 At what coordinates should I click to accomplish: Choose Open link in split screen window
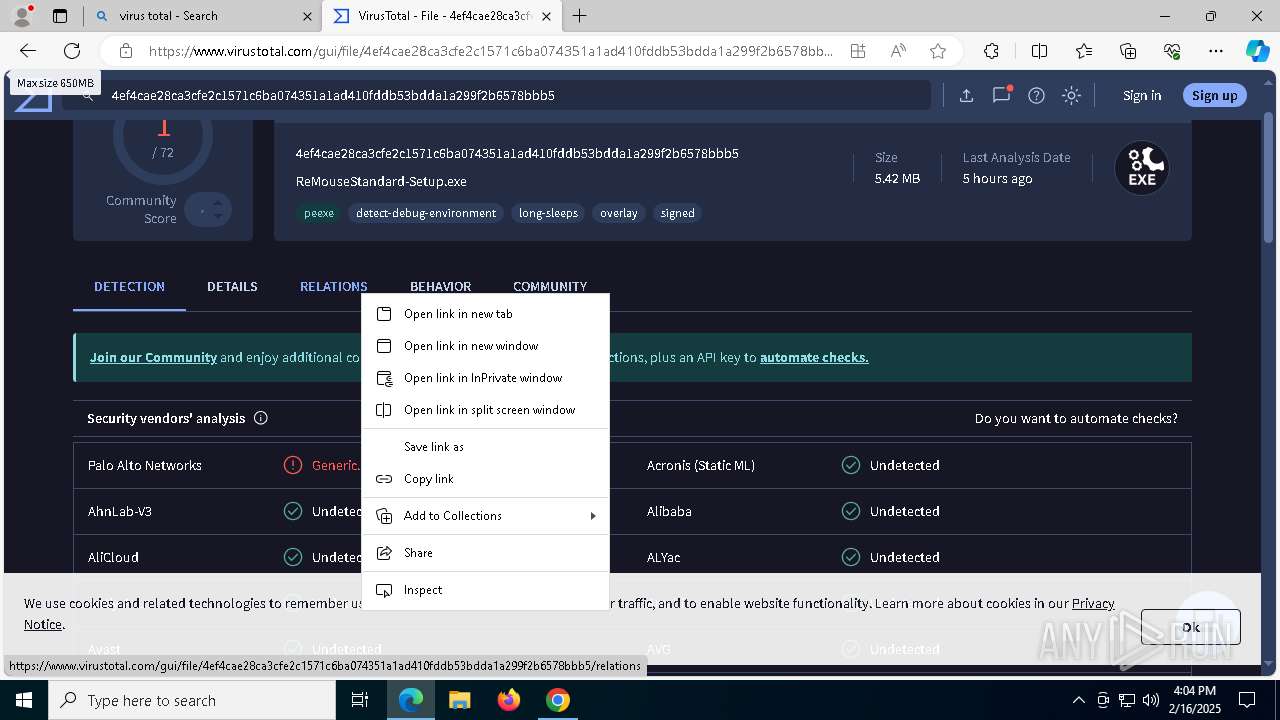(x=485, y=410)
